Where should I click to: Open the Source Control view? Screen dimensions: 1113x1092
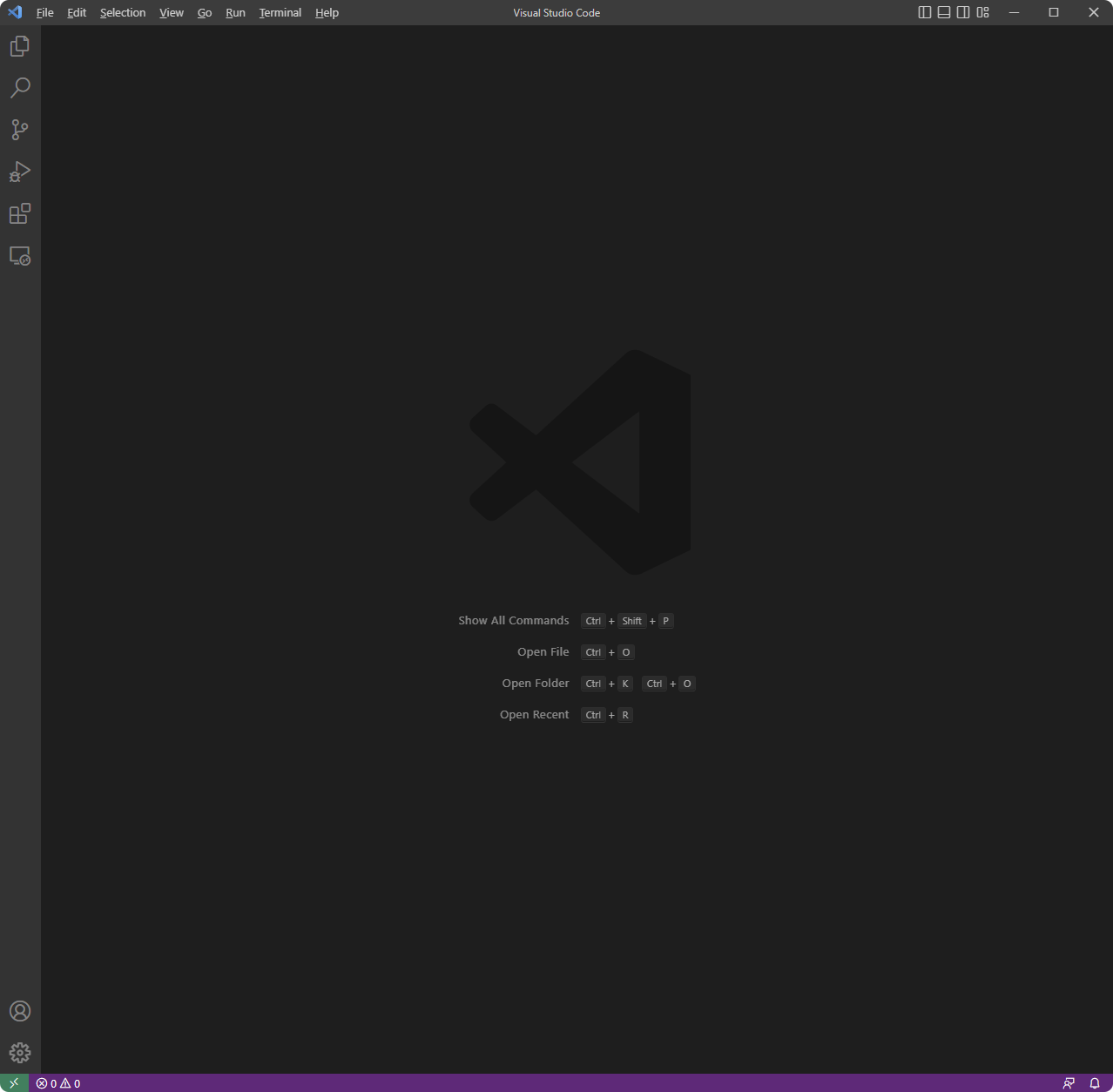point(20,130)
